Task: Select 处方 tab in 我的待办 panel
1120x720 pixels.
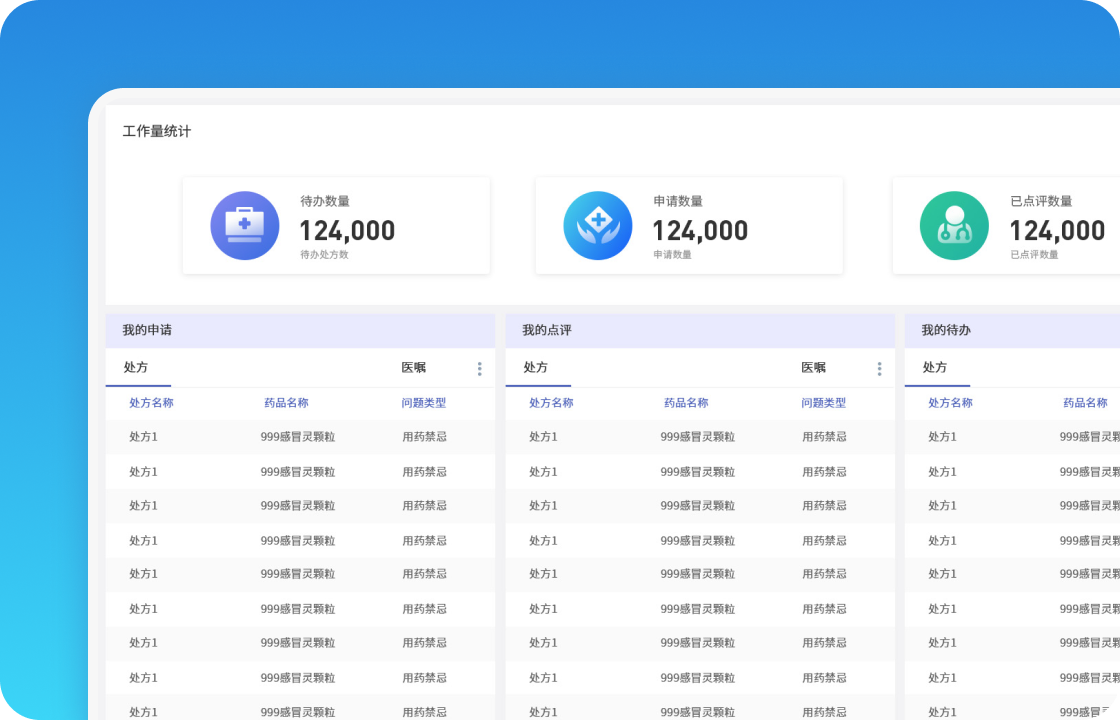Action: tap(935, 367)
